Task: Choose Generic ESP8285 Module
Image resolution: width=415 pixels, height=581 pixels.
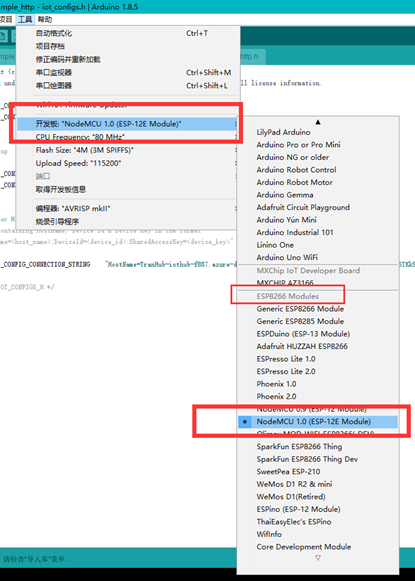Action: [318, 321]
